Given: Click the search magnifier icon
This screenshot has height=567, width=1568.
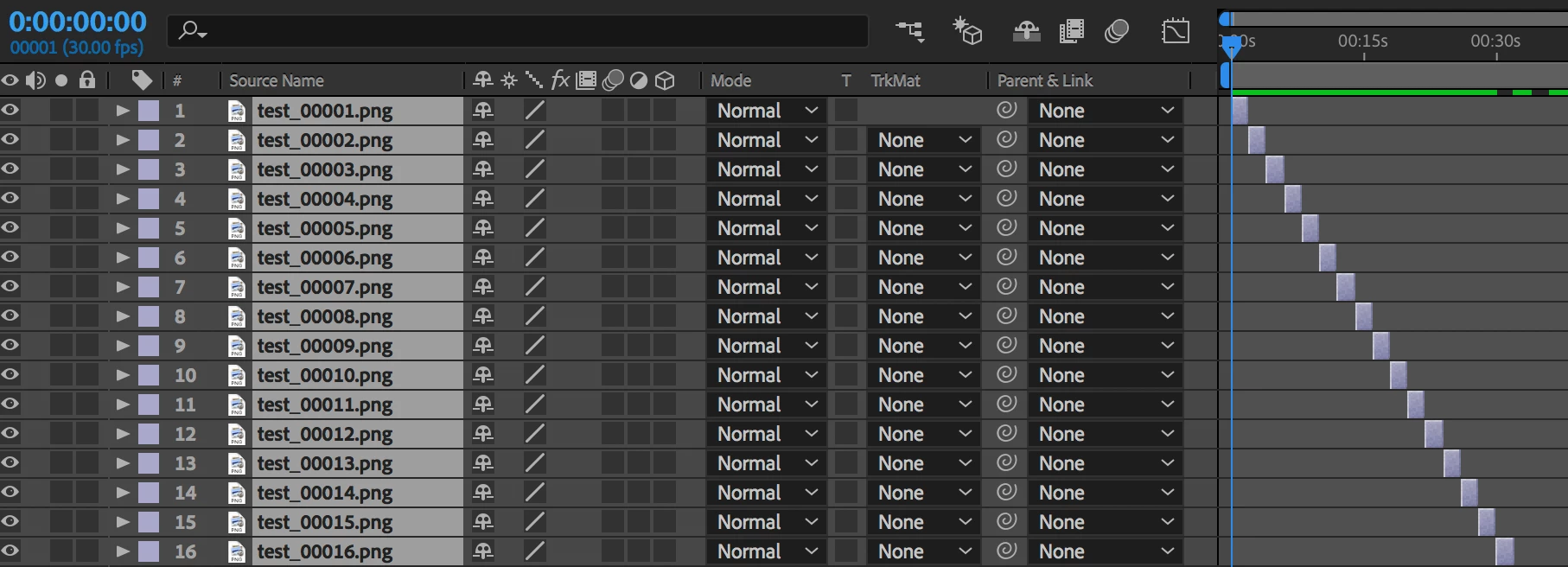Looking at the screenshot, I should (192, 31).
